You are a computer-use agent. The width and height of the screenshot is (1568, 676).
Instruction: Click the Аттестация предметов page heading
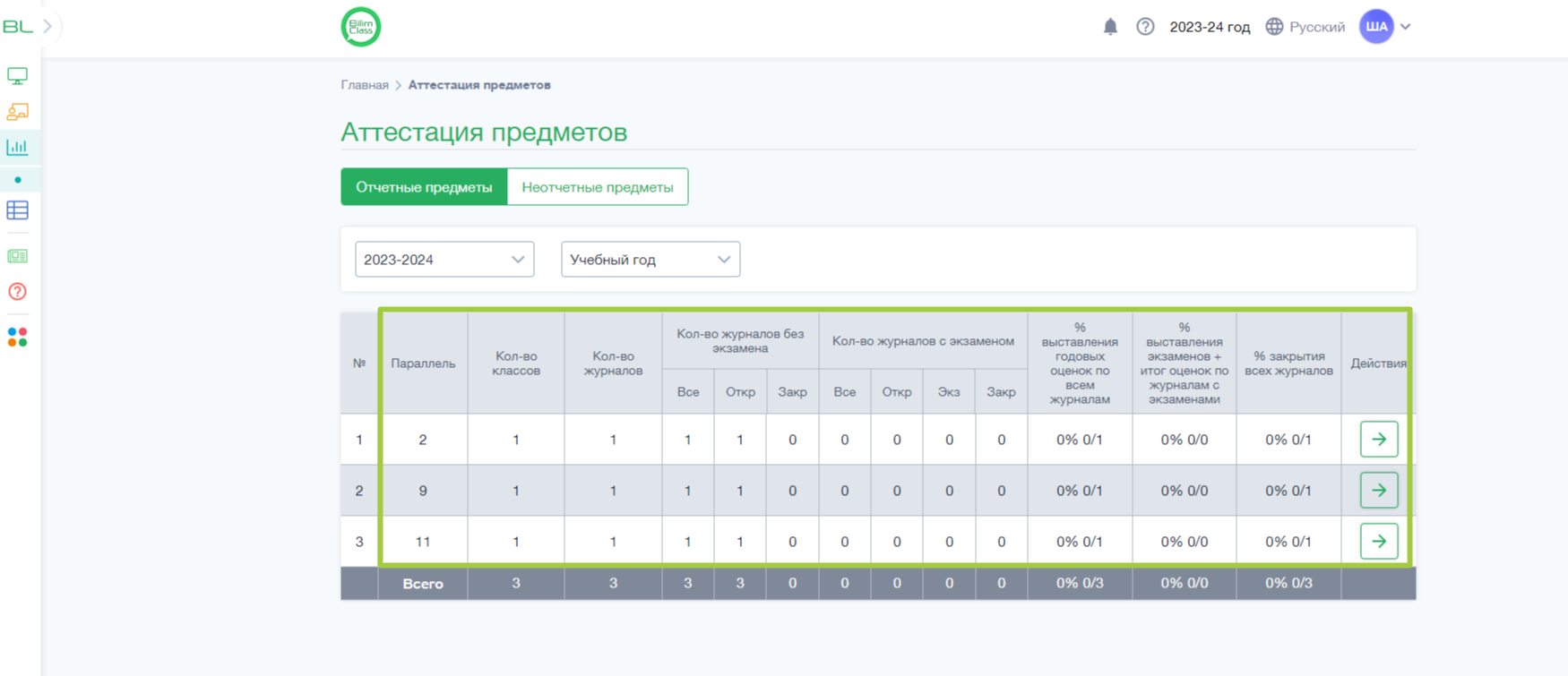pyautogui.click(x=484, y=132)
